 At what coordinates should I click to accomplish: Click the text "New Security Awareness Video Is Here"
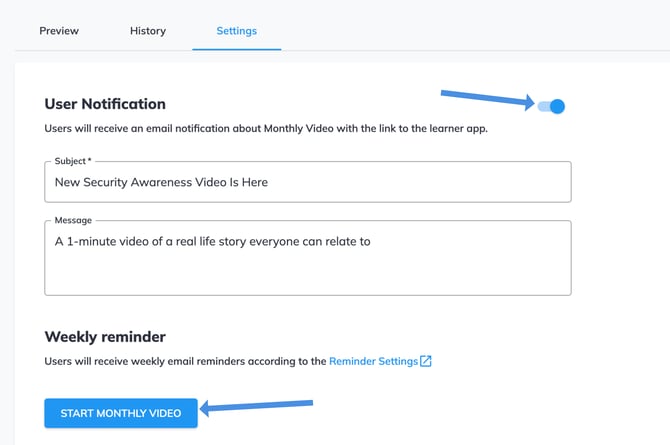[x=161, y=183]
